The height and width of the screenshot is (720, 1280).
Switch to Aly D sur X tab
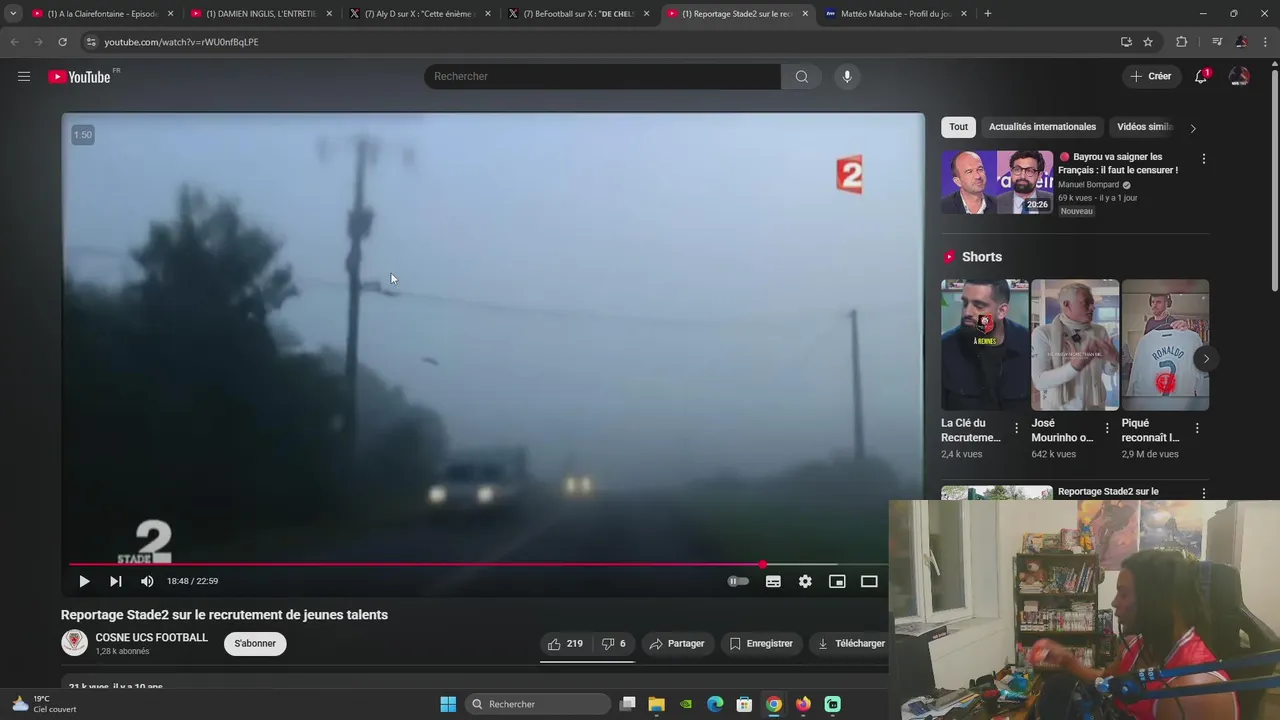(x=420, y=14)
